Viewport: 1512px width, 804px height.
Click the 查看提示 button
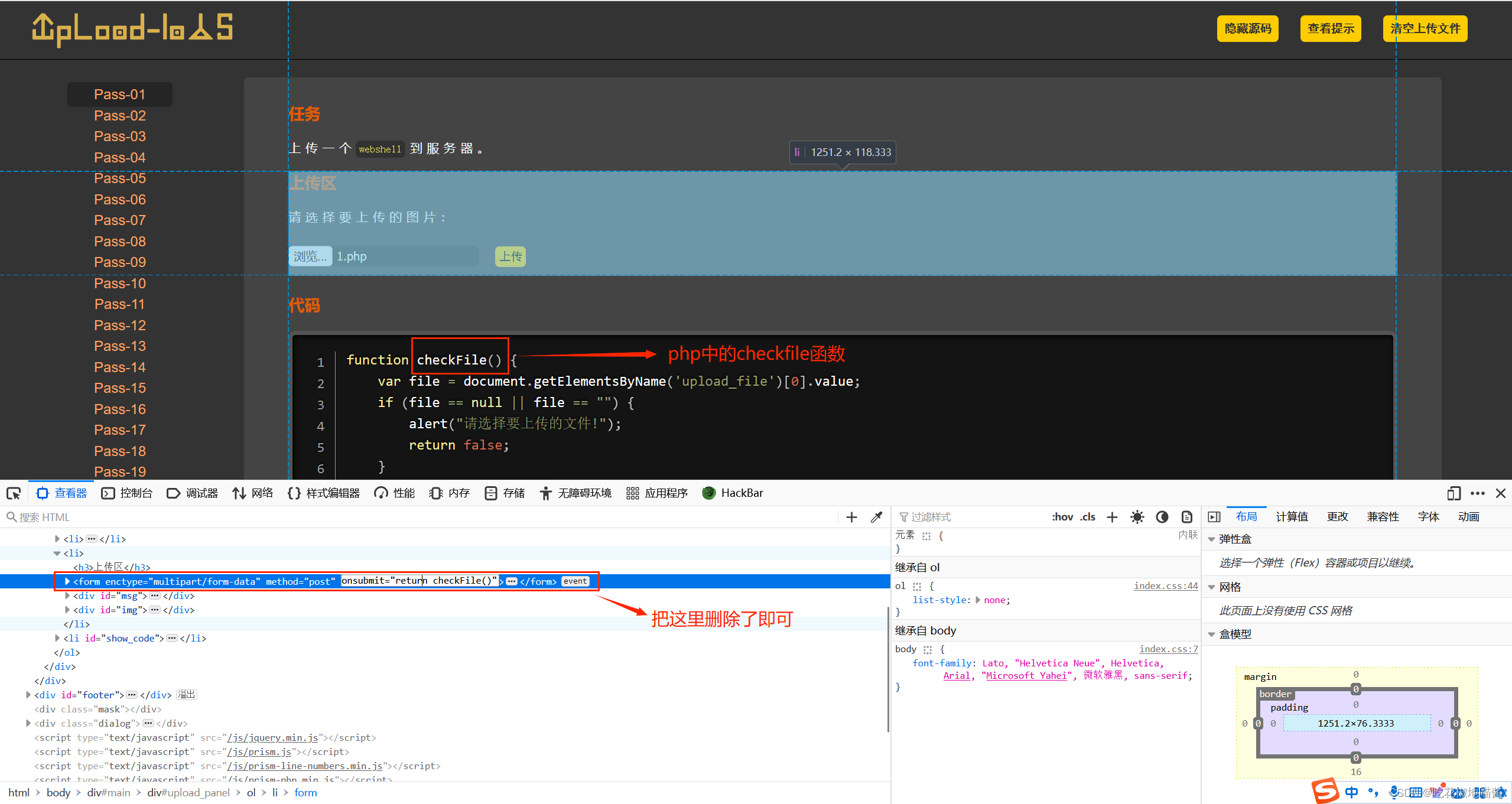(1330, 28)
